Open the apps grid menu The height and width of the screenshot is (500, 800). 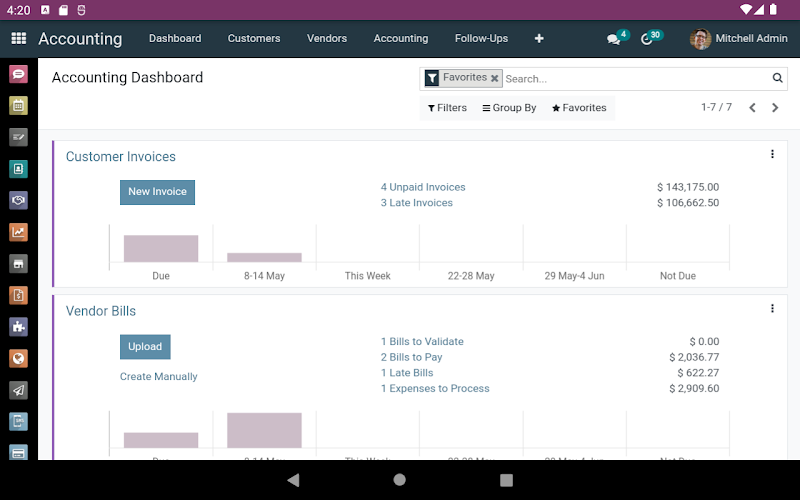pos(18,38)
